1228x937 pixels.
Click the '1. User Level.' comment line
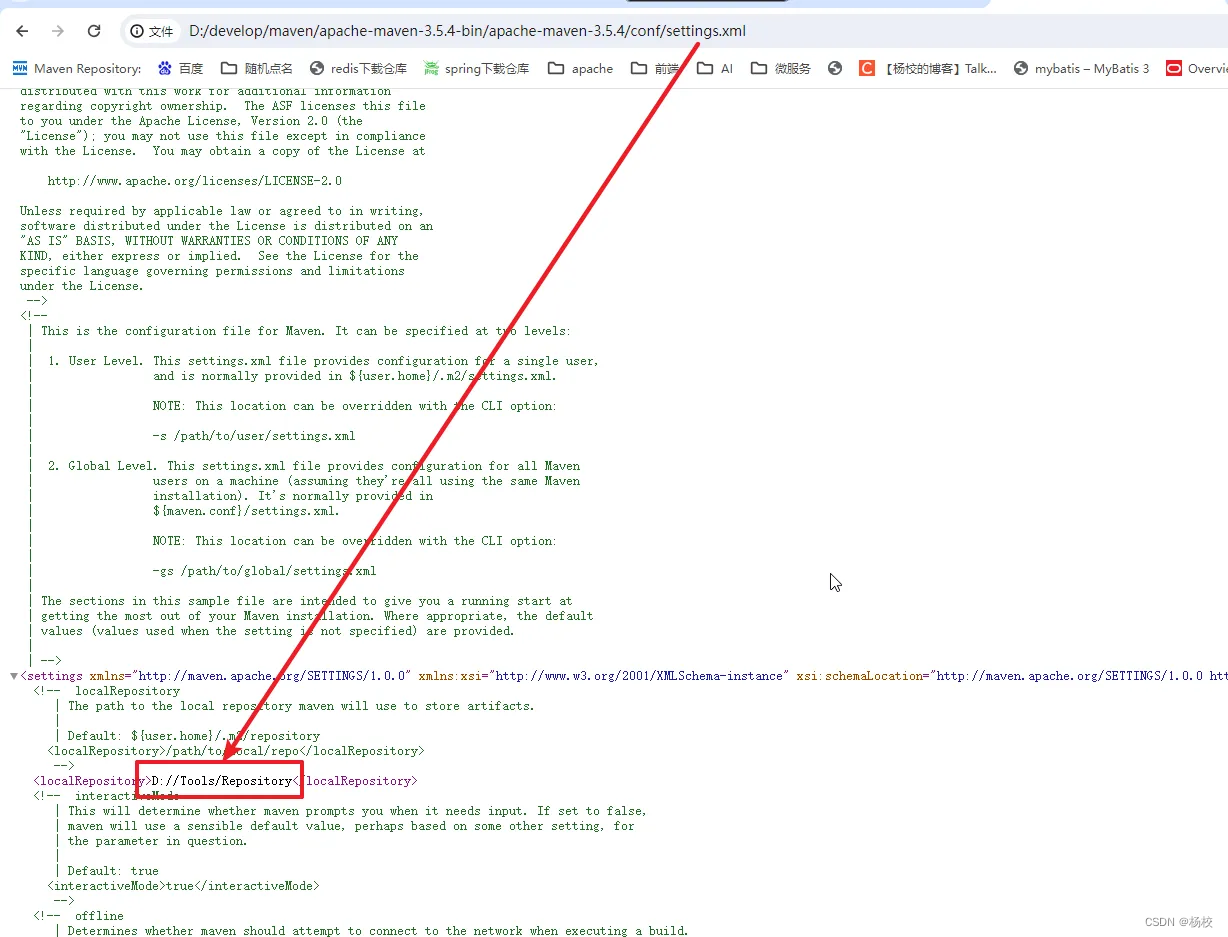click(323, 361)
